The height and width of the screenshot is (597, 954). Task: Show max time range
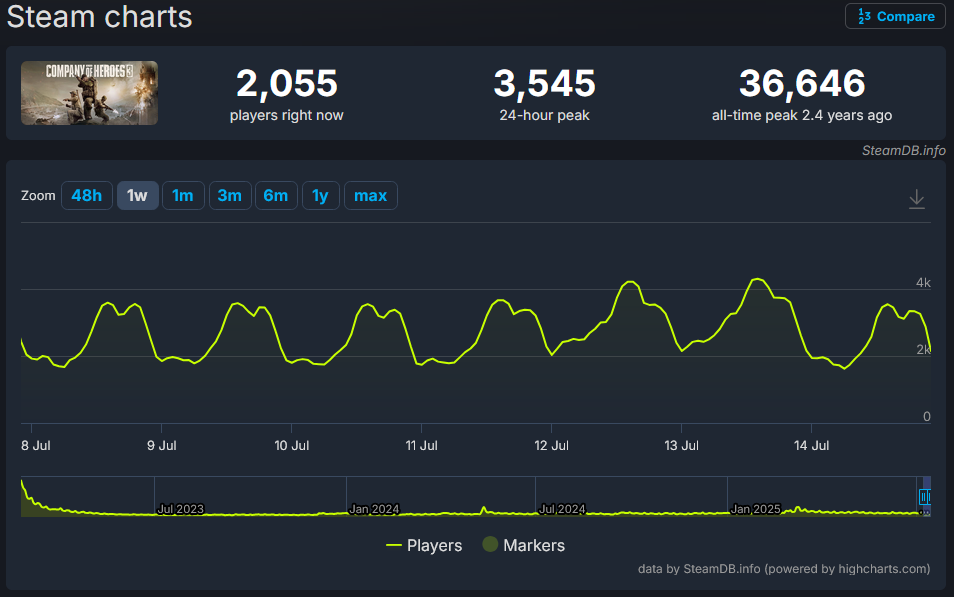tap(371, 195)
